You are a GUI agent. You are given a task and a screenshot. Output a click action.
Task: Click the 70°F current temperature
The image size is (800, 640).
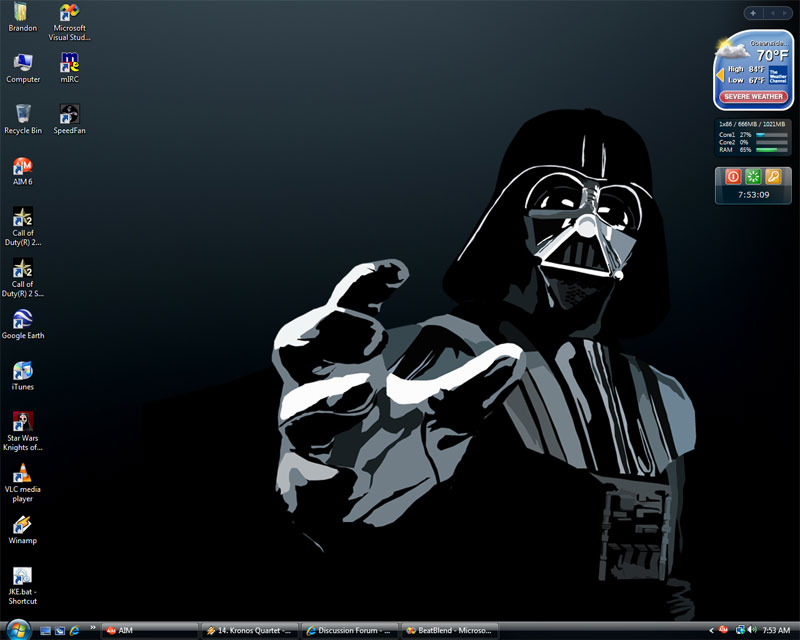pos(772,55)
